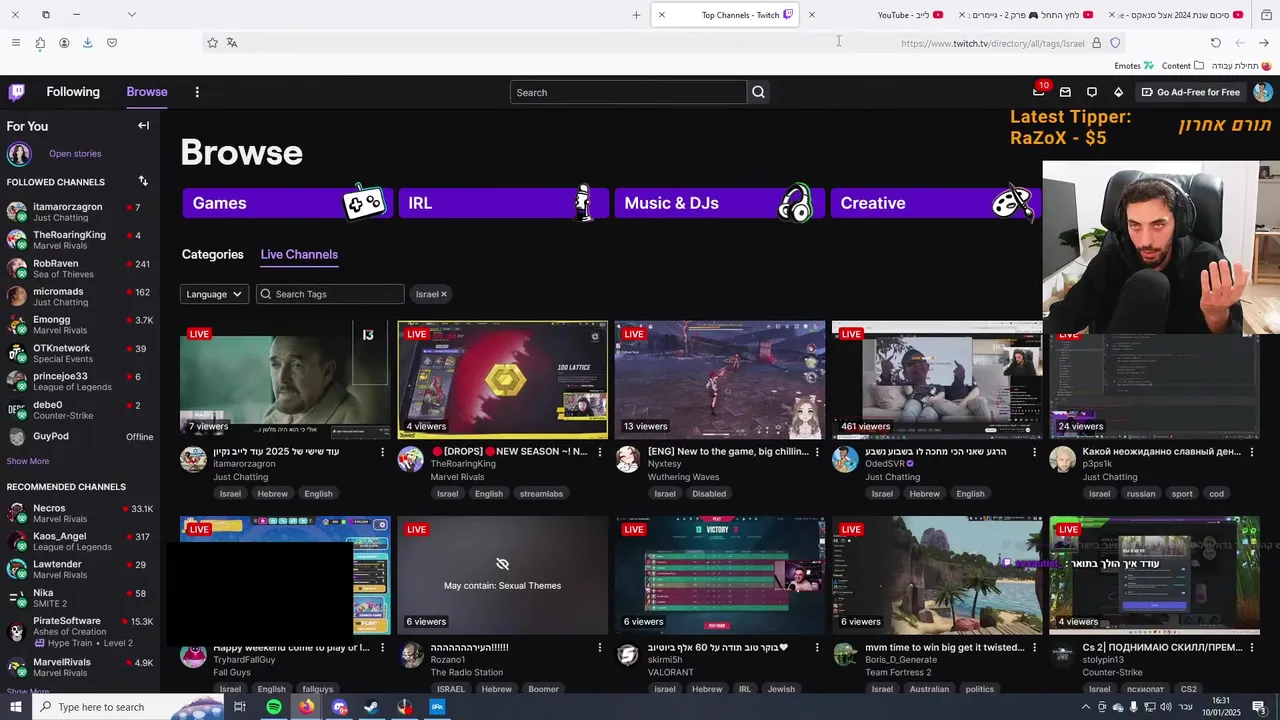Reload the page in Firefox

1216,43
